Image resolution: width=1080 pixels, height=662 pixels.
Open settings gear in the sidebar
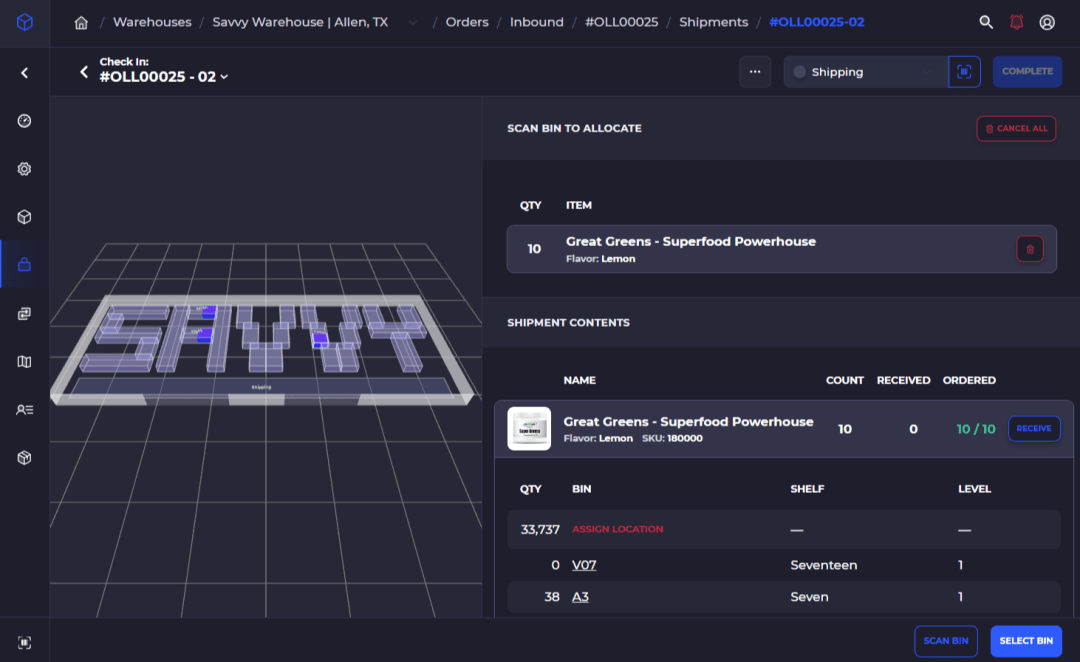coord(25,169)
